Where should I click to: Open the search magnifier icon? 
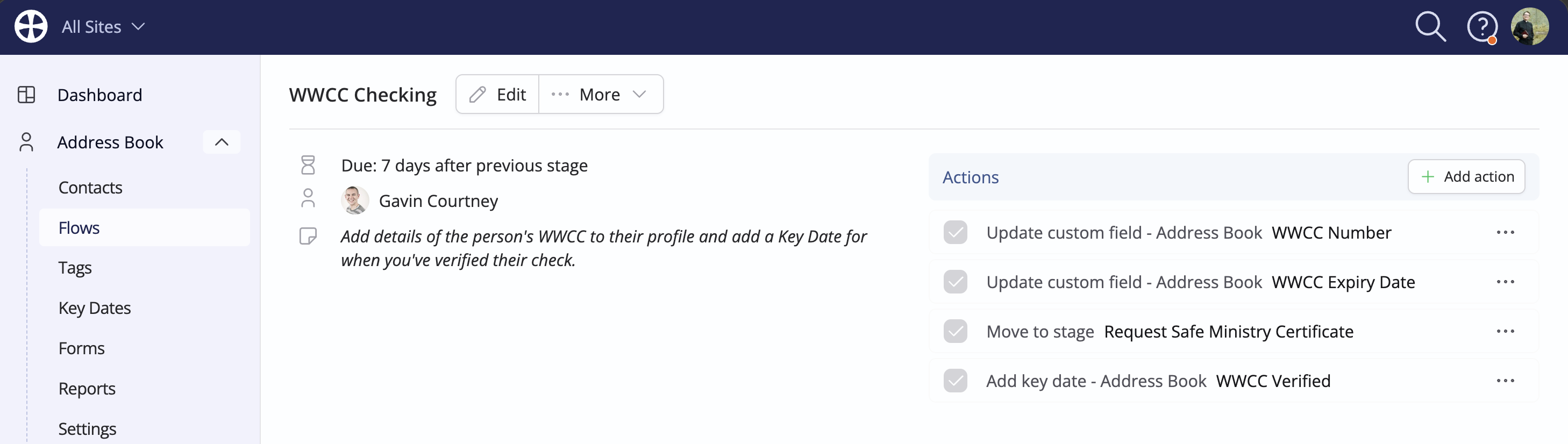[1430, 27]
